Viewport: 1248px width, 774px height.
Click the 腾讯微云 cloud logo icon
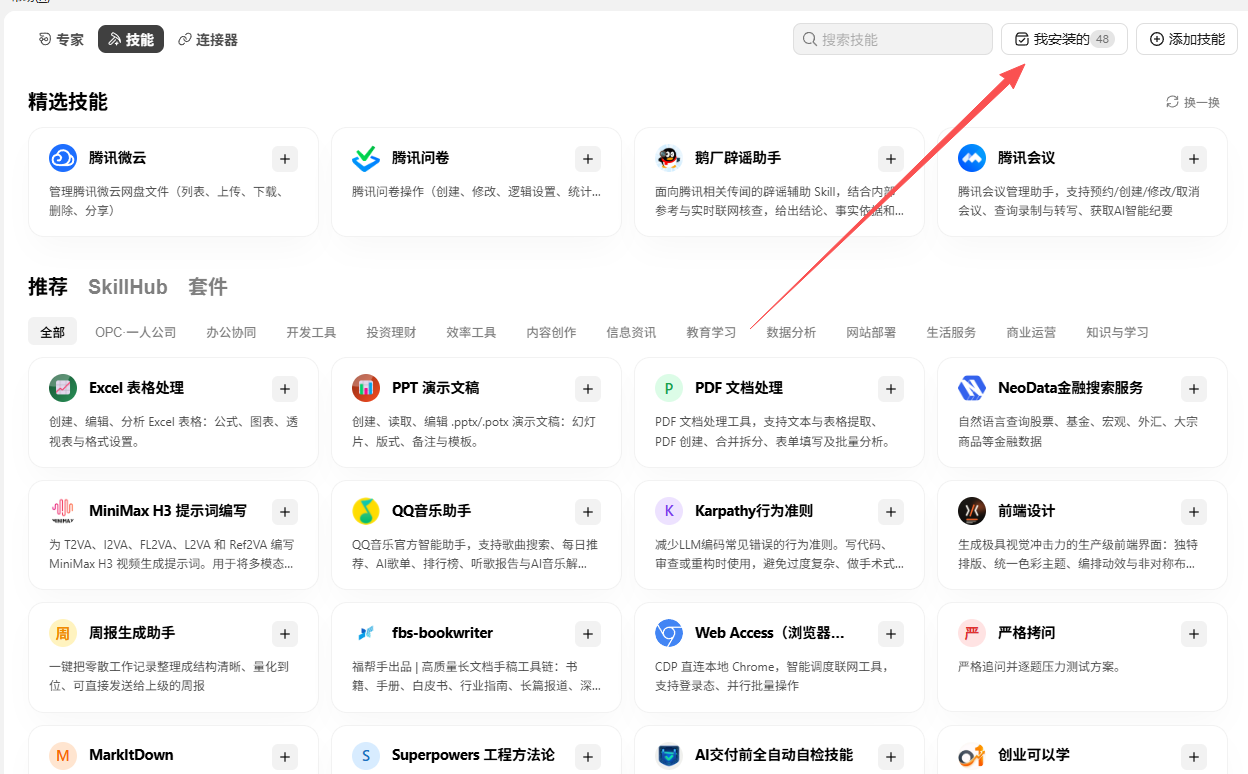63,158
